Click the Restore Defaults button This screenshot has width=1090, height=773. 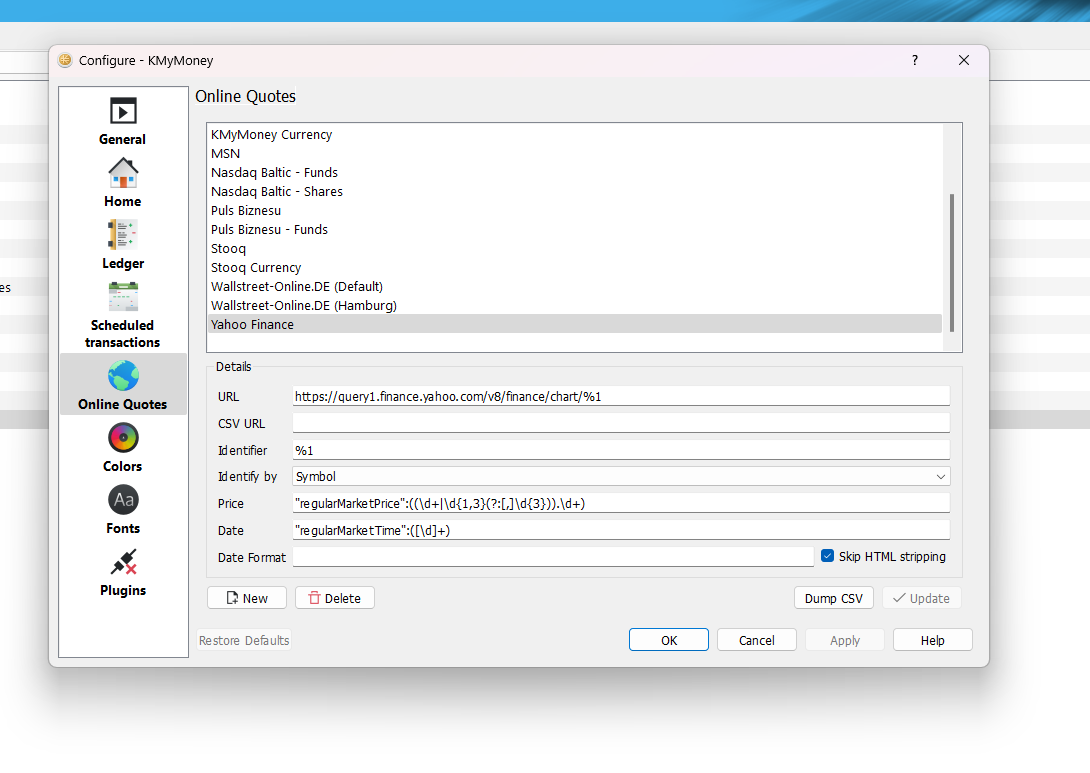point(244,640)
